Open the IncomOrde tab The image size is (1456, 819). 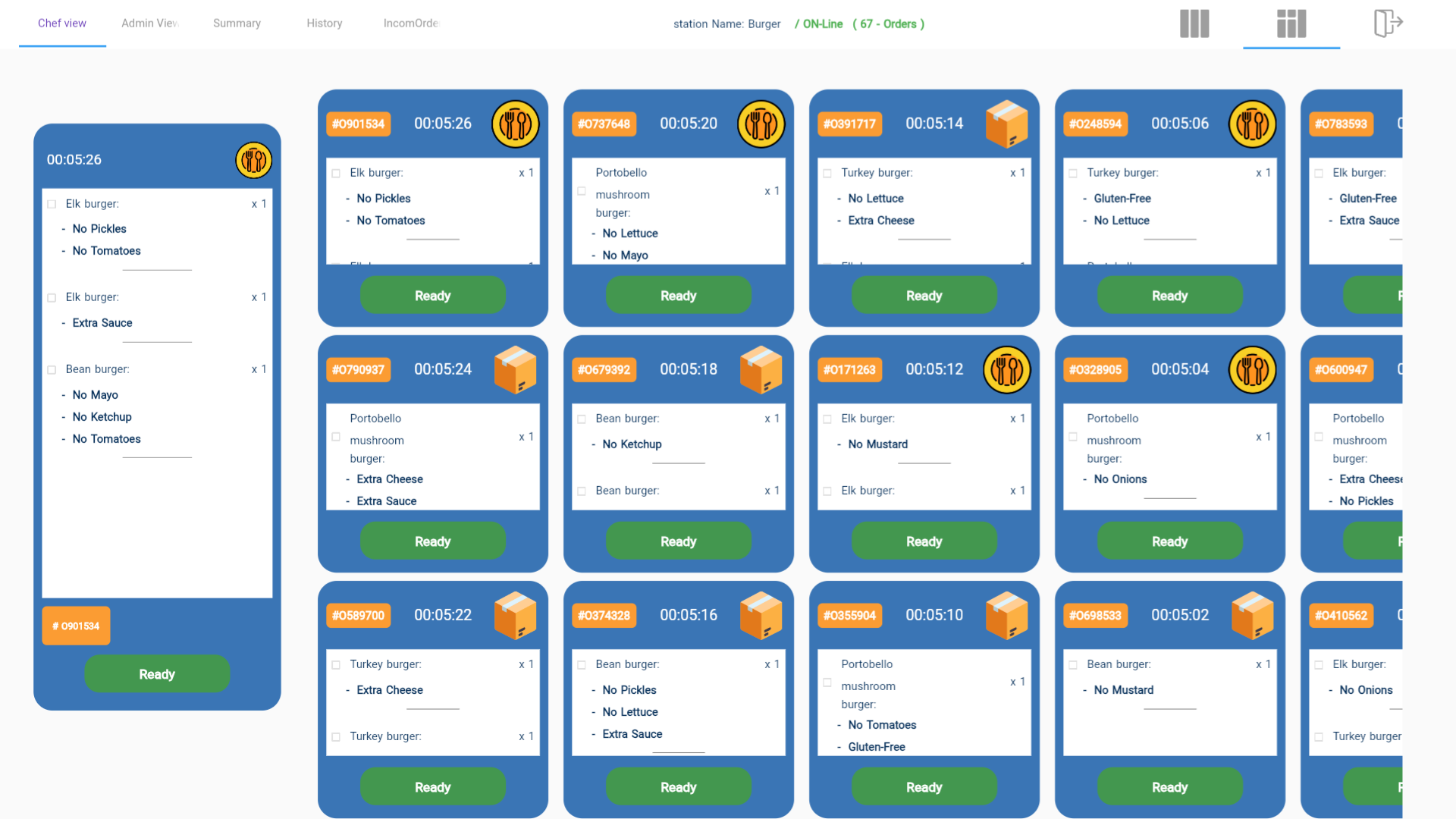412,23
